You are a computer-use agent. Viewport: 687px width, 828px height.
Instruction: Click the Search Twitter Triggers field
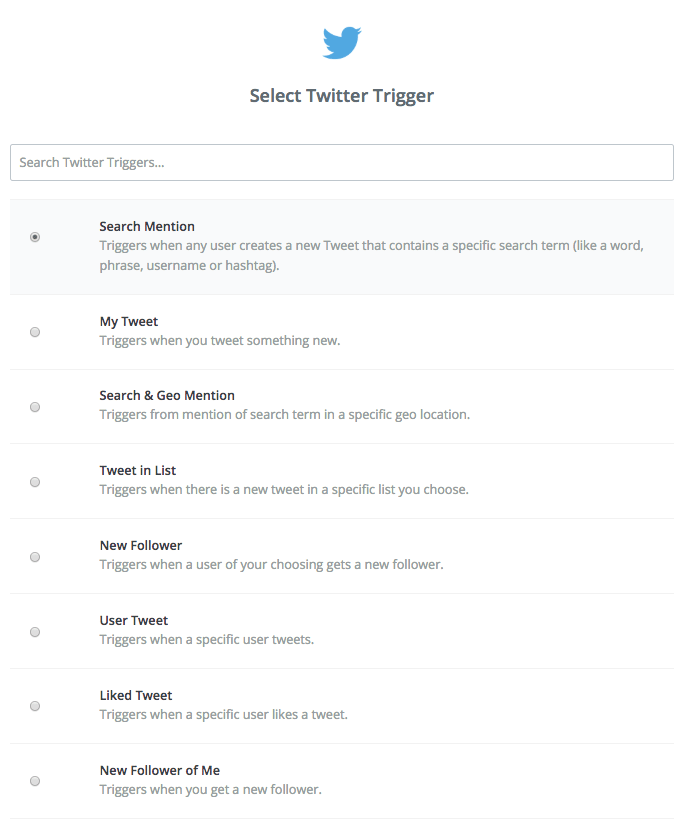click(x=342, y=162)
